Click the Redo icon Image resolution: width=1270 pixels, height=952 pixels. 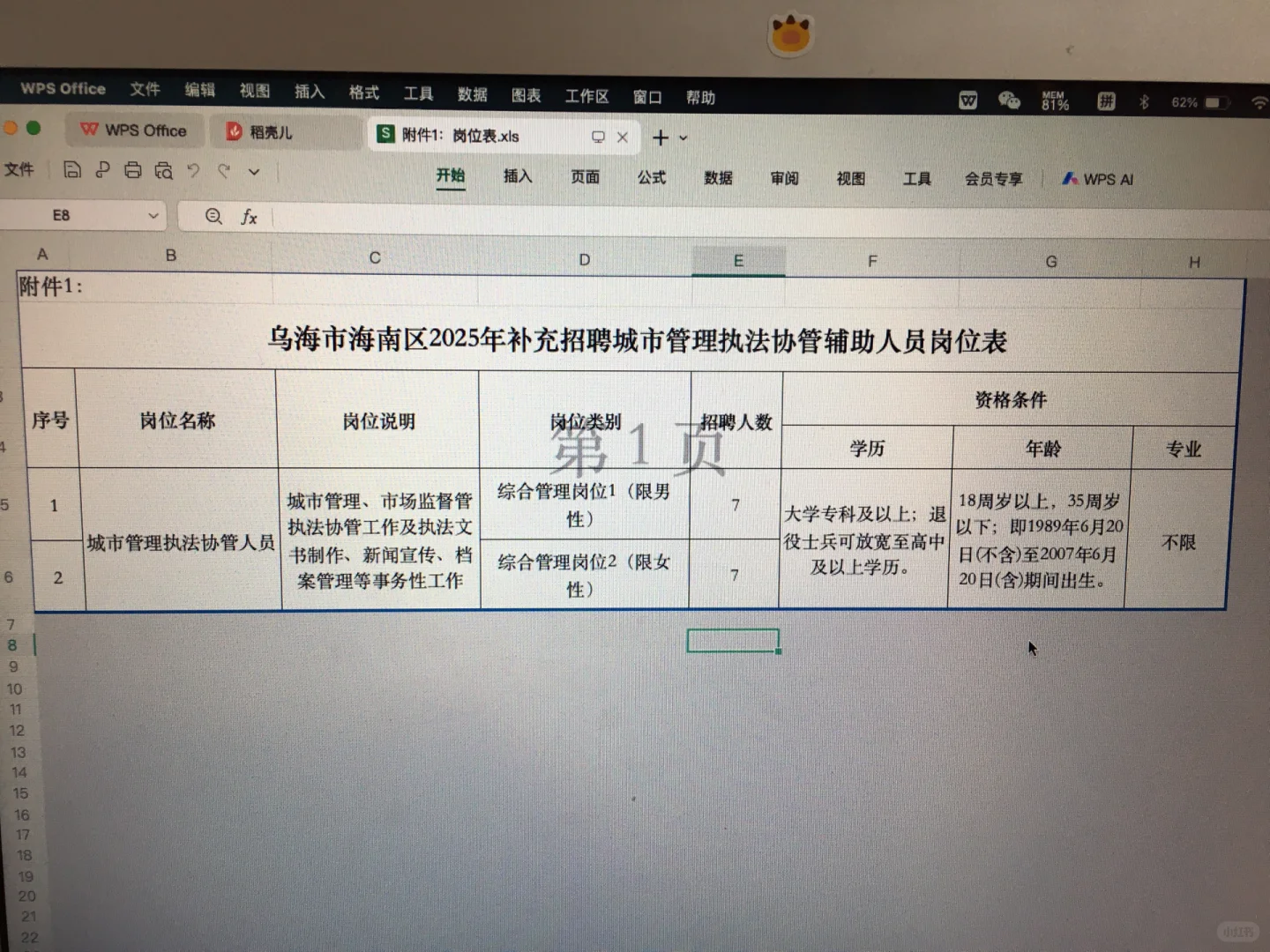point(223,170)
